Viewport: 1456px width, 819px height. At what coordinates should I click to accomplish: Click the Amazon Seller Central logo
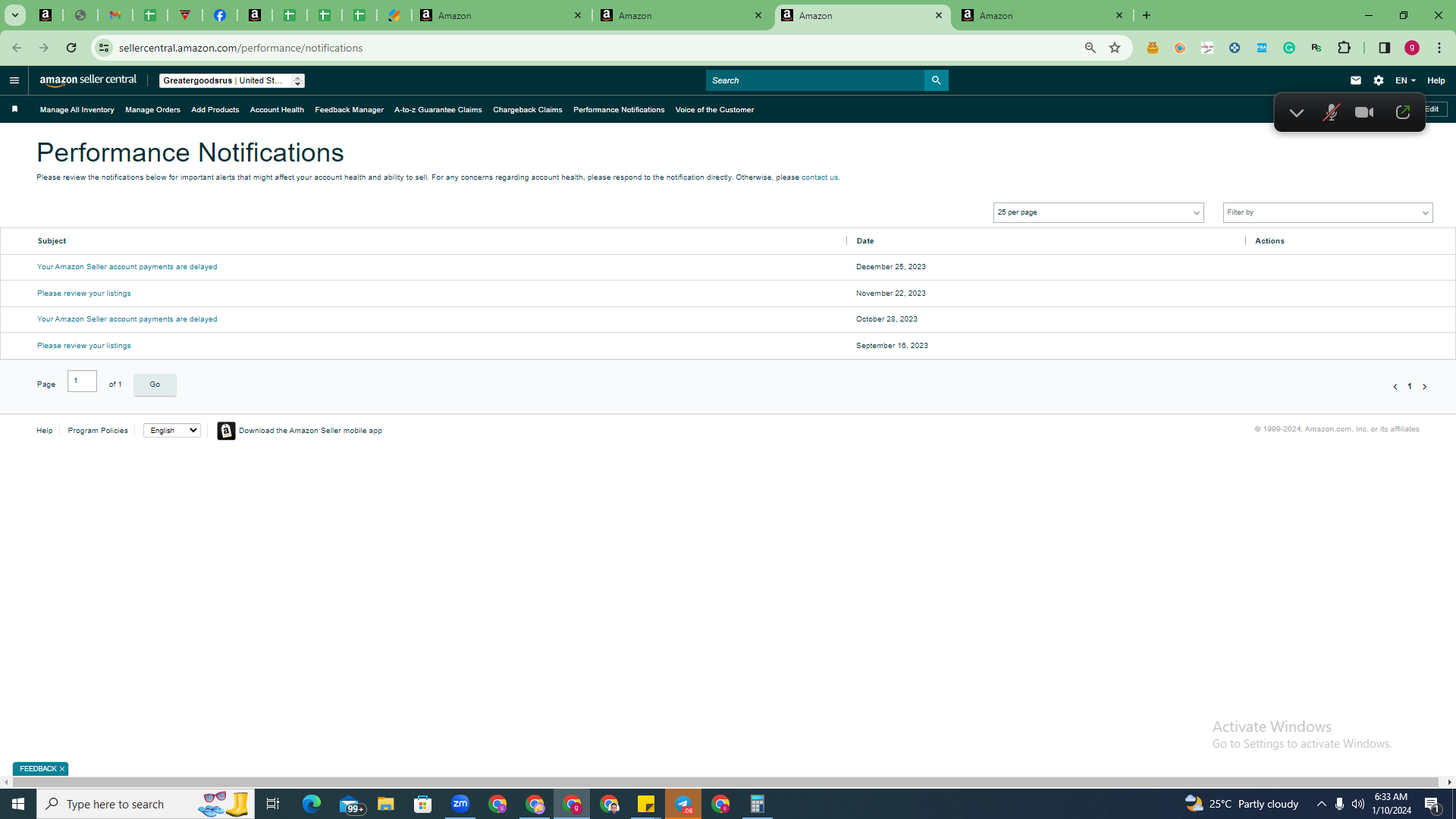click(x=88, y=80)
